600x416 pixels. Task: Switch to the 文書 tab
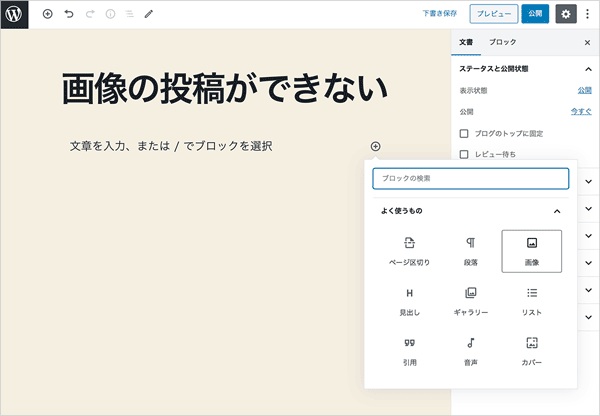[x=466, y=42]
